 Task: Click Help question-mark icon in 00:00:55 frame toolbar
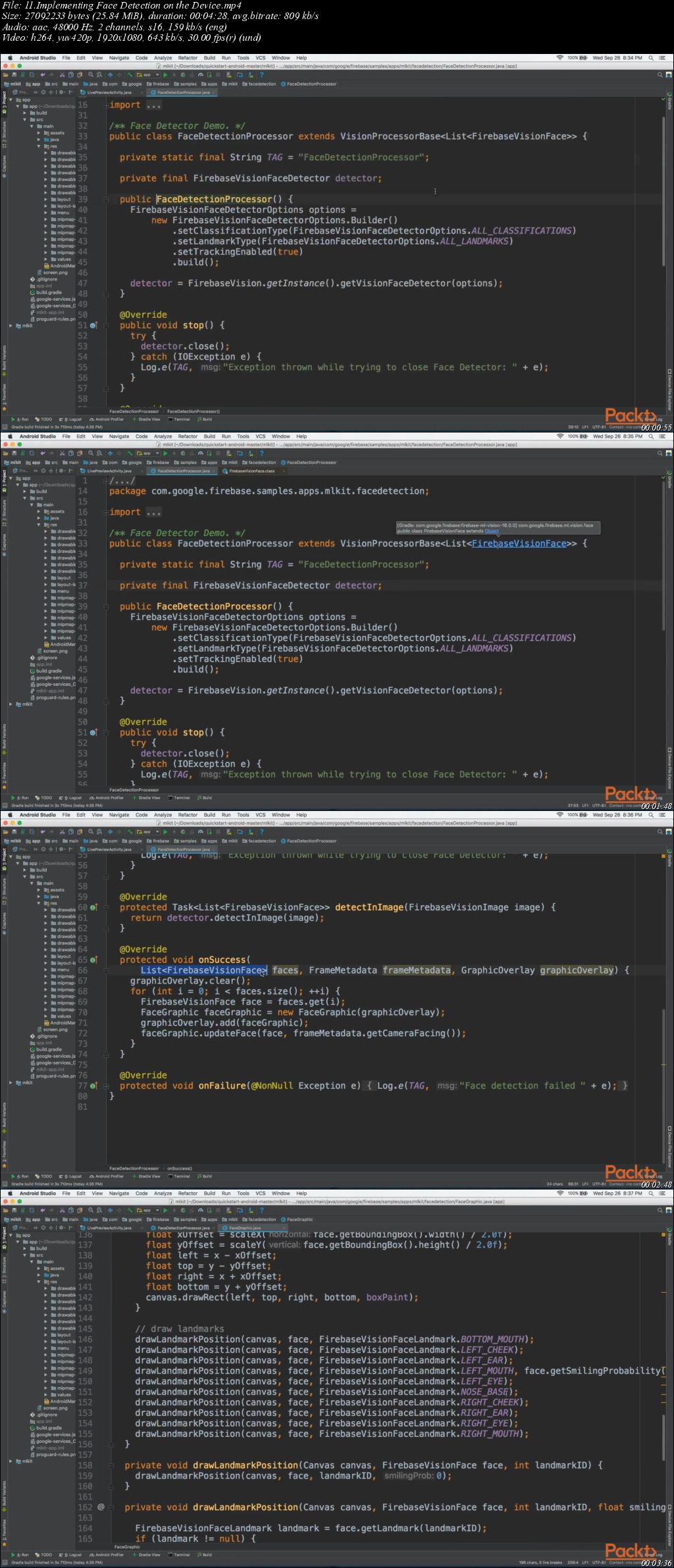point(261,75)
